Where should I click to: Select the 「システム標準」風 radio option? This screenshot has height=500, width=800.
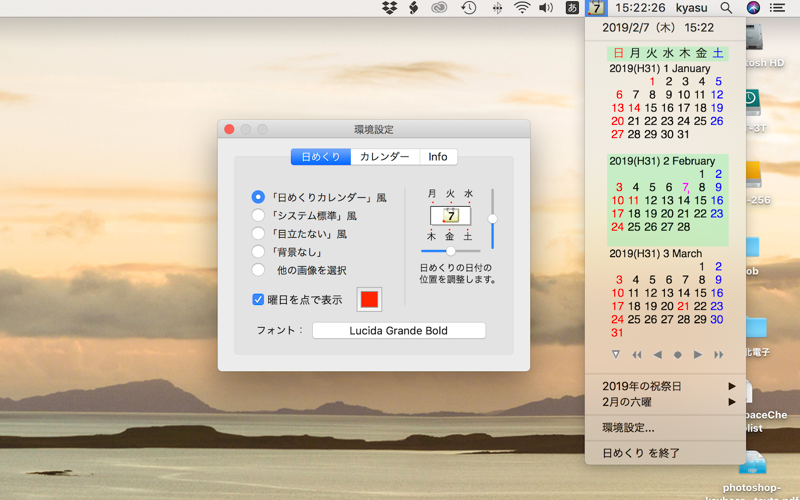pos(258,216)
